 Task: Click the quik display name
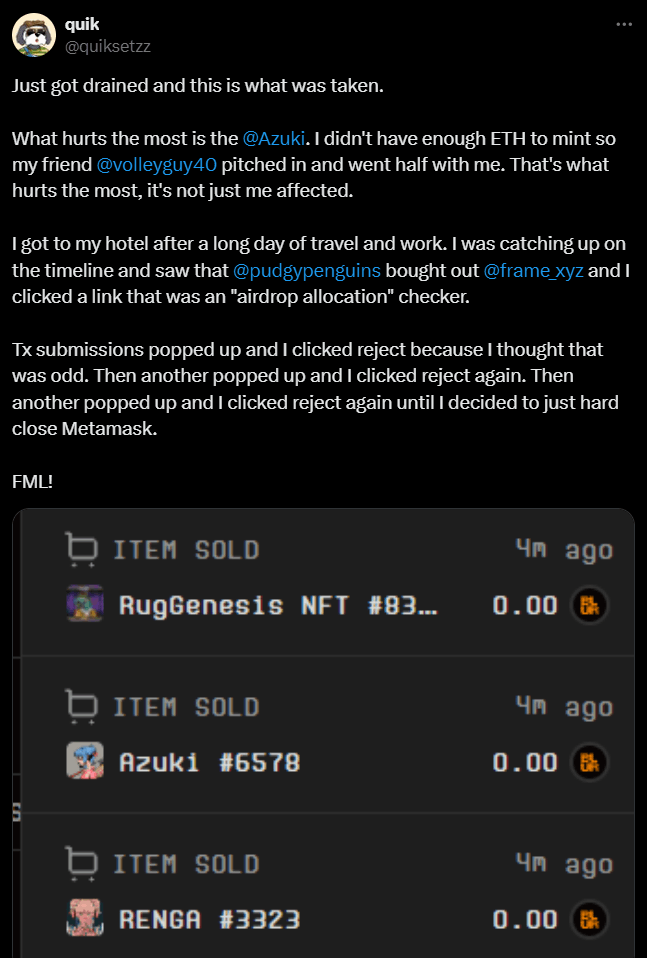coord(82,24)
